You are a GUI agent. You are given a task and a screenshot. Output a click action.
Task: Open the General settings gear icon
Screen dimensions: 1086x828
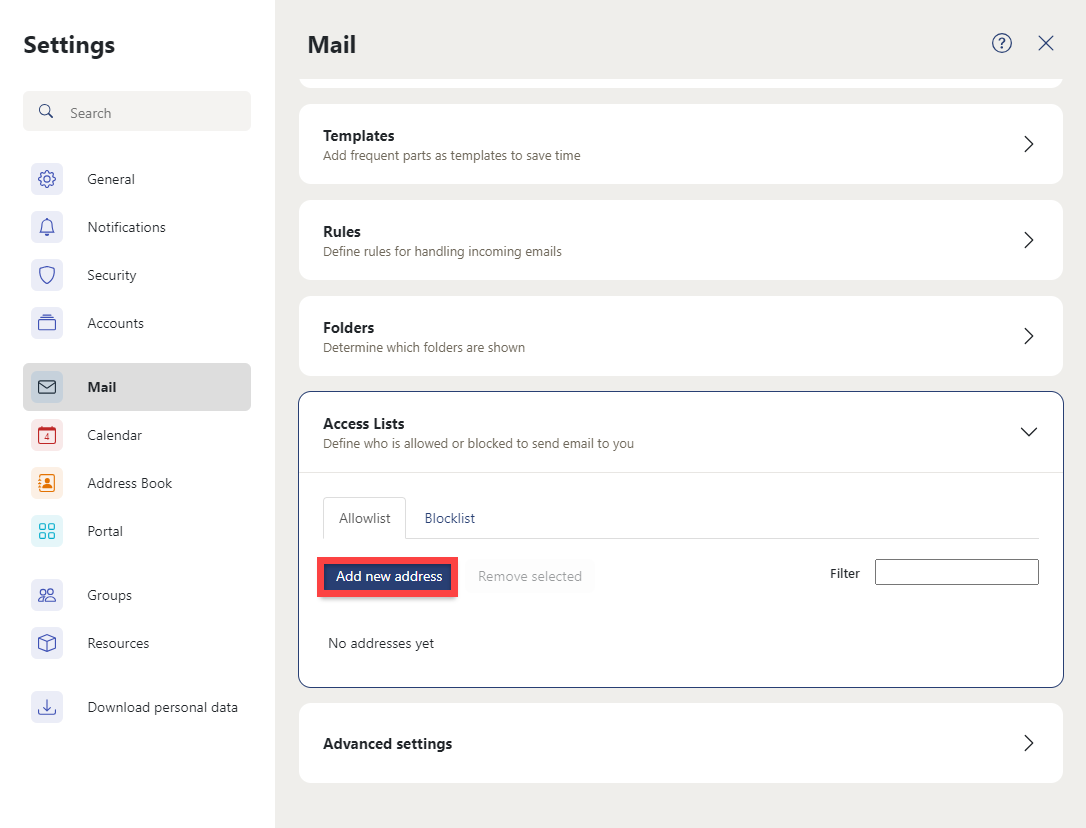(x=47, y=179)
